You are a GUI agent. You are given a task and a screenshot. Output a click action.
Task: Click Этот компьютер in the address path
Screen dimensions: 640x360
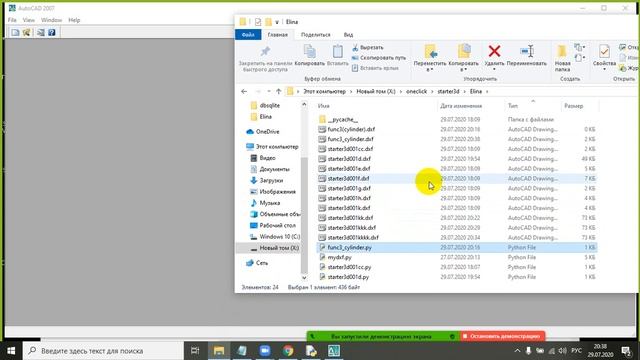tap(324, 91)
